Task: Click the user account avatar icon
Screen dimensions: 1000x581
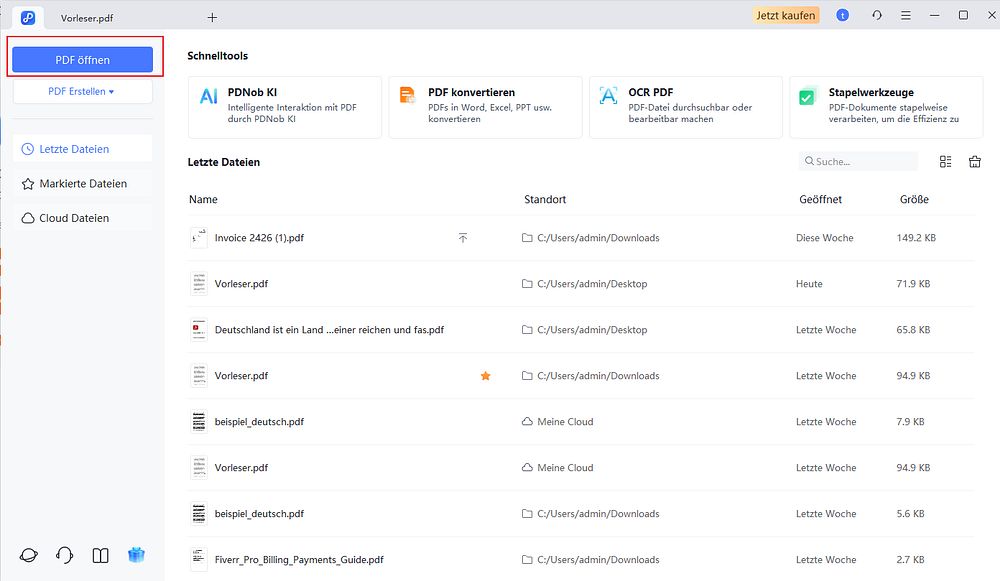Action: click(842, 15)
